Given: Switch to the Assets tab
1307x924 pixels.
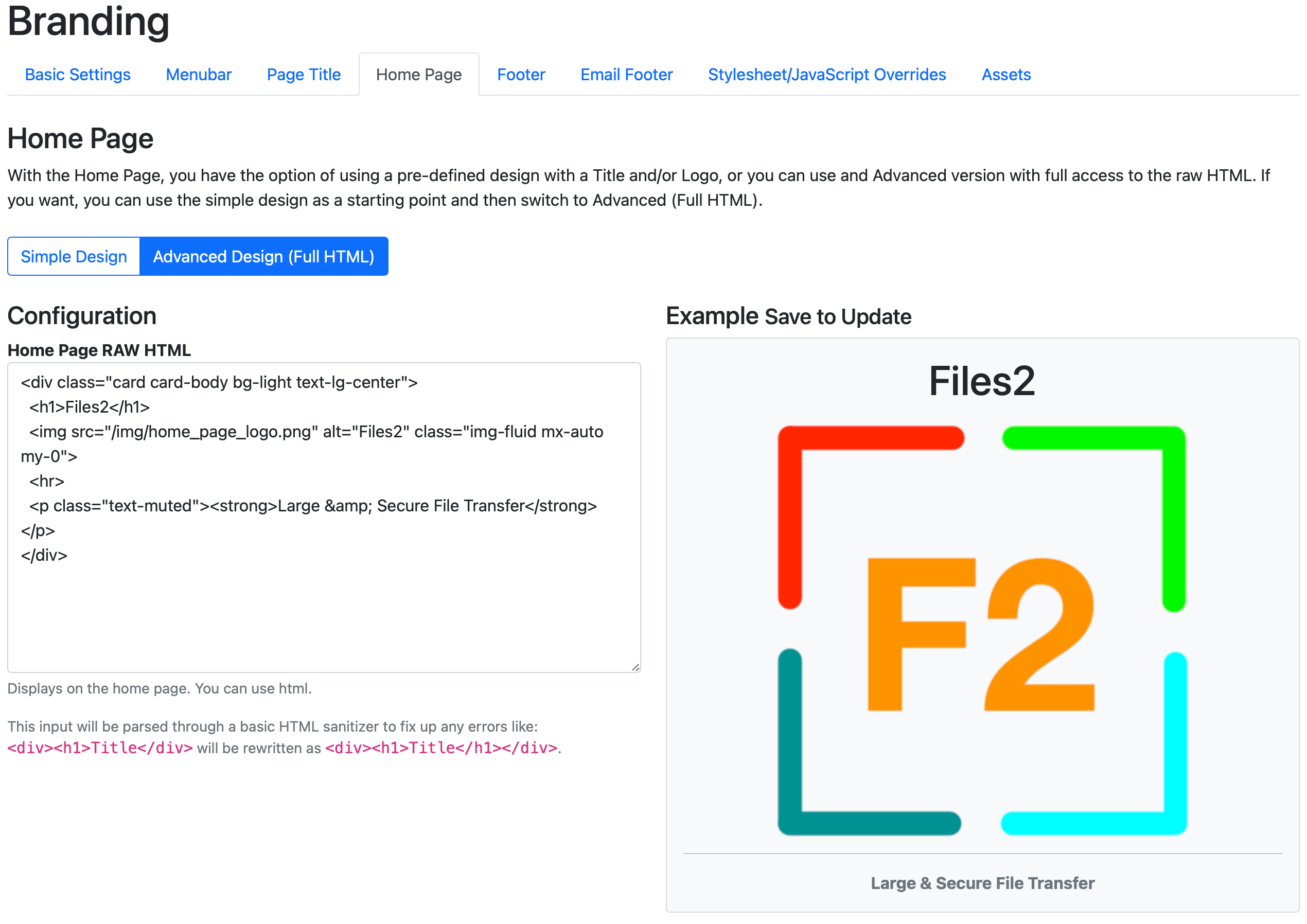Looking at the screenshot, I should pos(1005,74).
